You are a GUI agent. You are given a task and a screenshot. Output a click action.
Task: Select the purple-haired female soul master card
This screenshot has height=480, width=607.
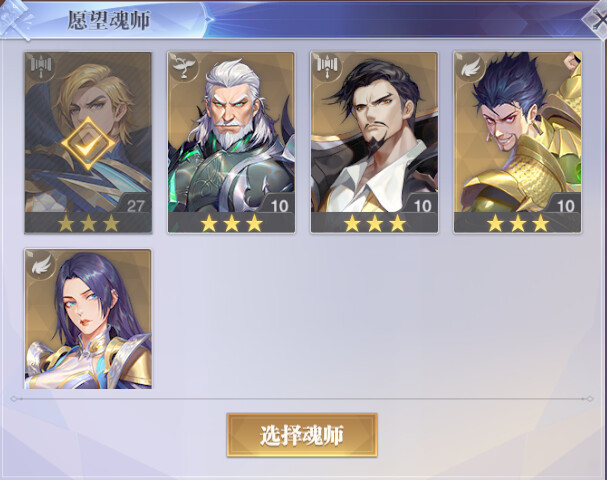tap(88, 319)
